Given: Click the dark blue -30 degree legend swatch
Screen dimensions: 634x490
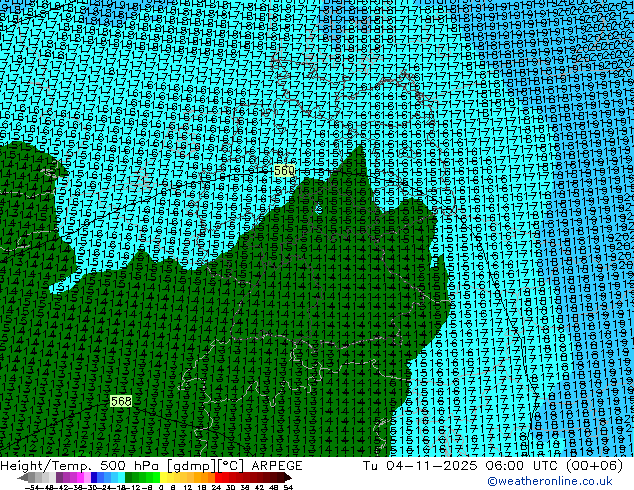Looking at the screenshot, I should click(x=94, y=477).
